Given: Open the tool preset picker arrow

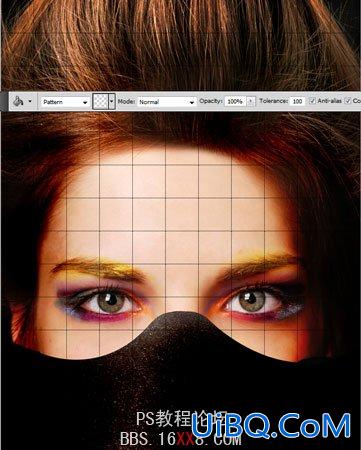Looking at the screenshot, I should coord(30,101).
